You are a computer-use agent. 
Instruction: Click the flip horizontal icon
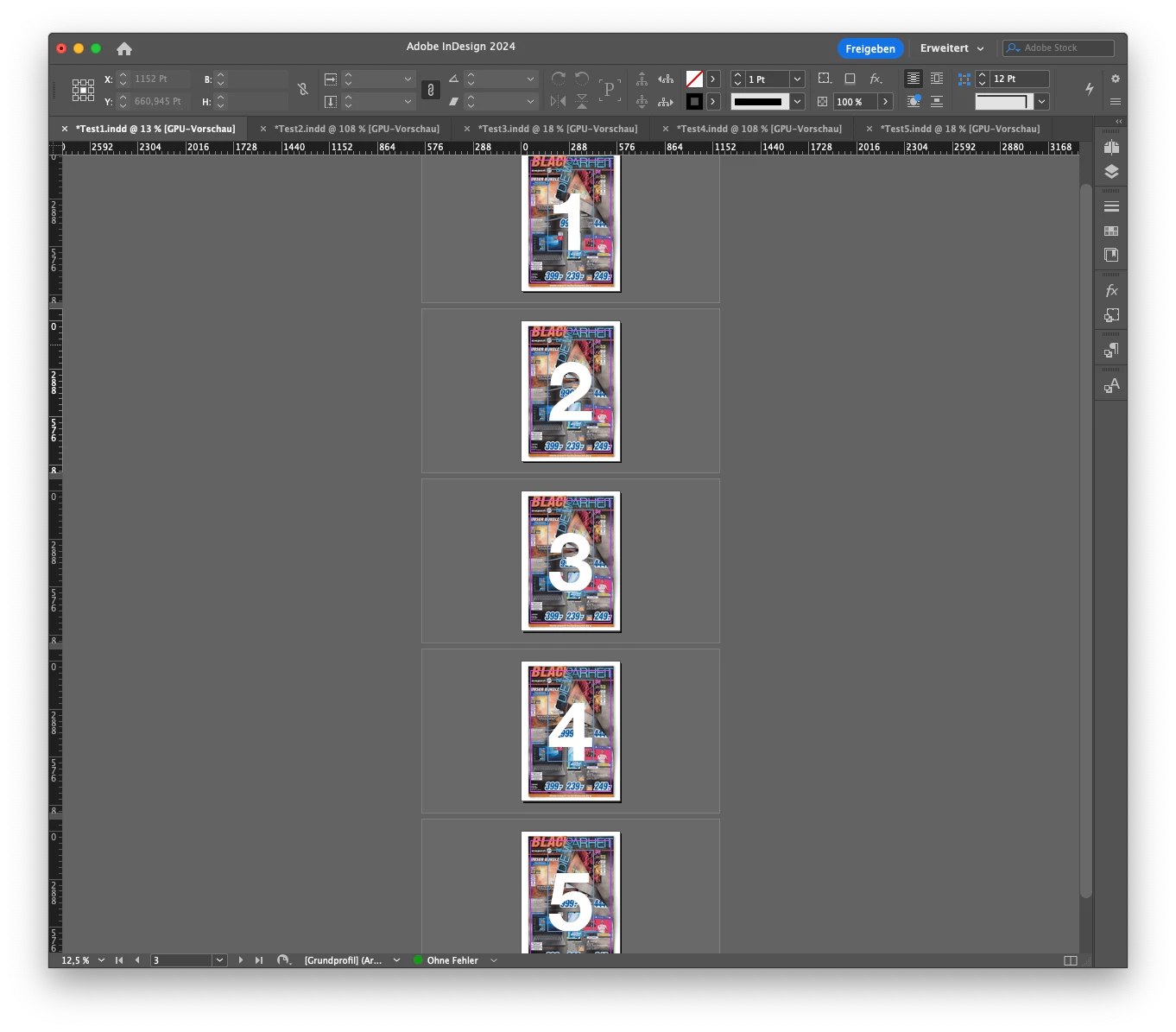(559, 101)
